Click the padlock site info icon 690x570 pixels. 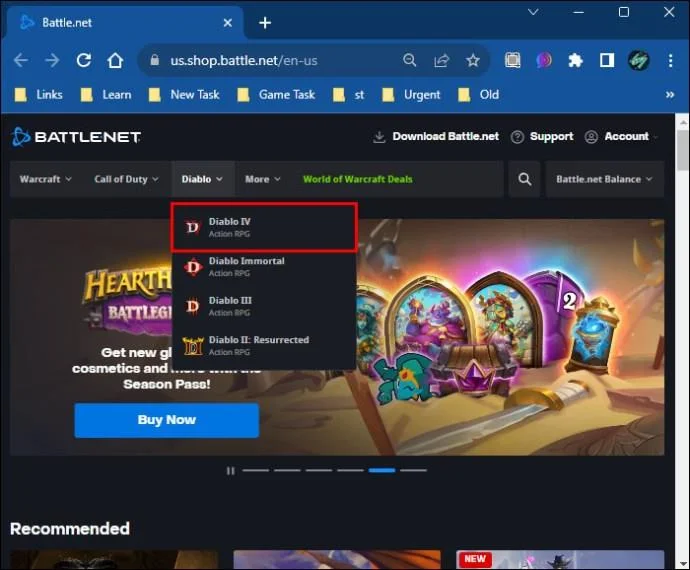click(x=154, y=60)
